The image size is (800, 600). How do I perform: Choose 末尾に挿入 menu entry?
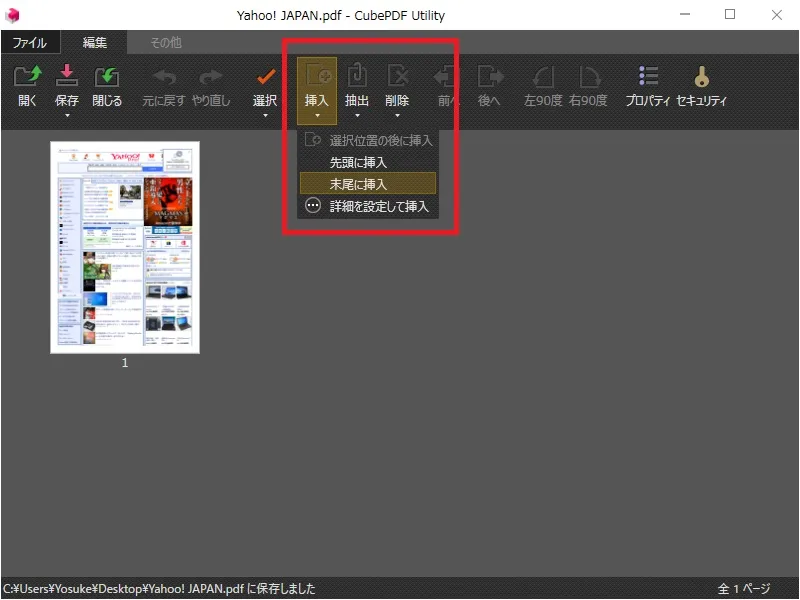[x=368, y=184]
